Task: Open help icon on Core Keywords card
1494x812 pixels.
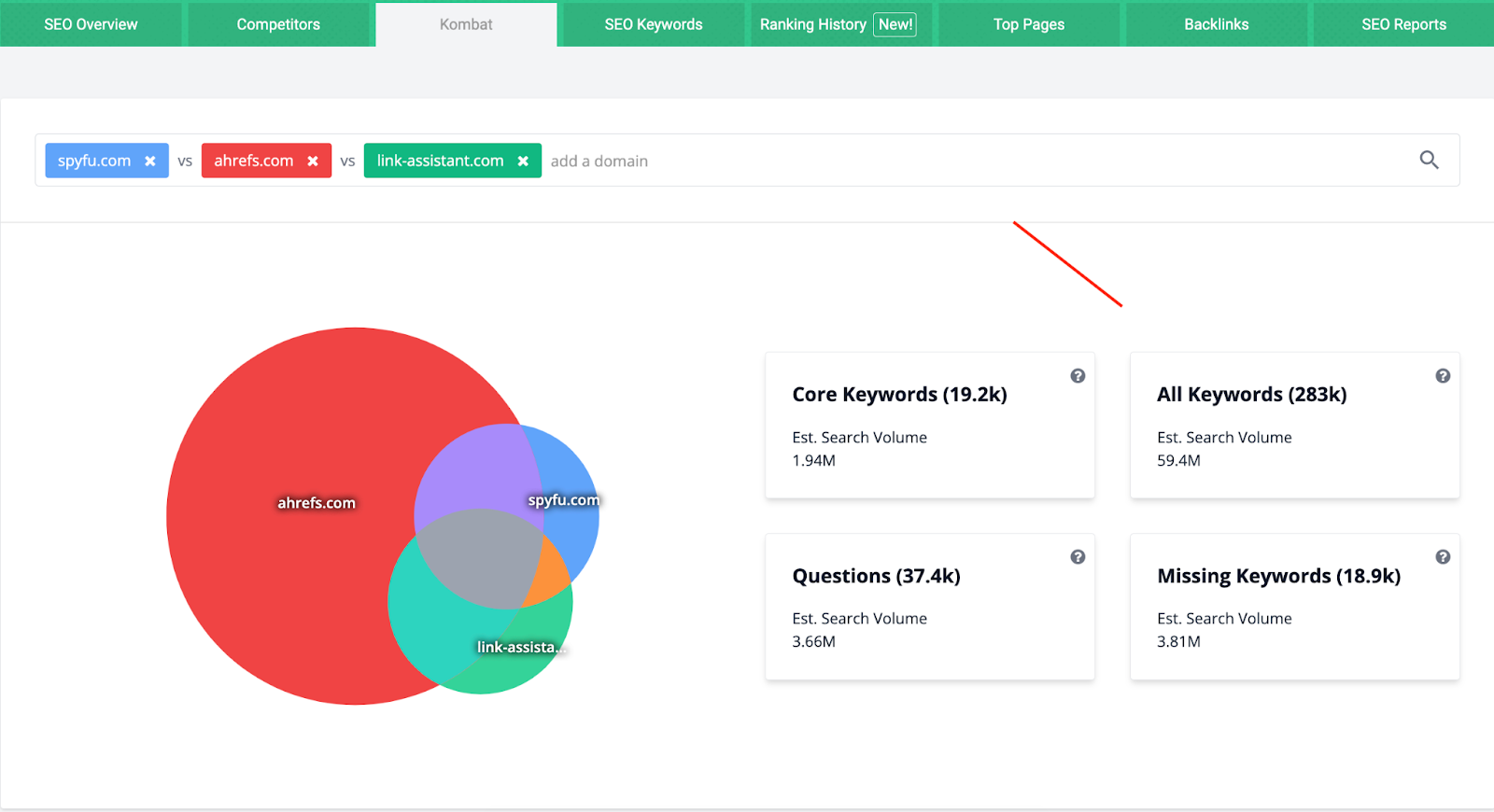Action: point(1078,375)
